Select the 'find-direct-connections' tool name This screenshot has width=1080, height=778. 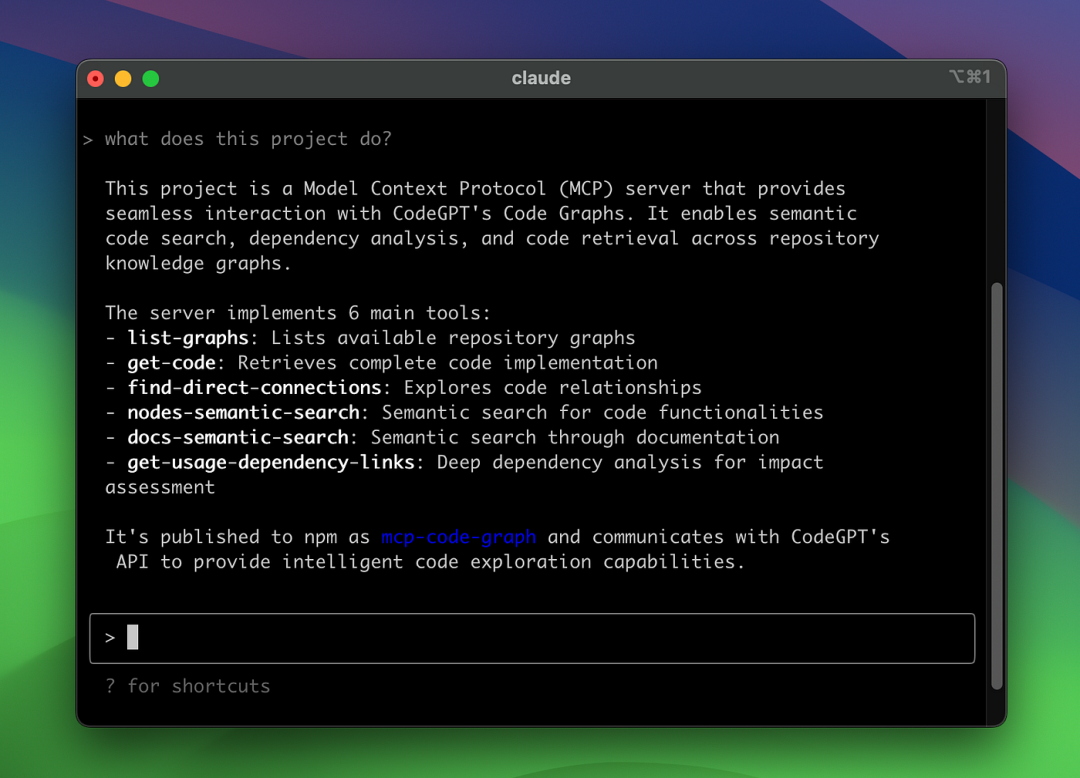[254, 387]
